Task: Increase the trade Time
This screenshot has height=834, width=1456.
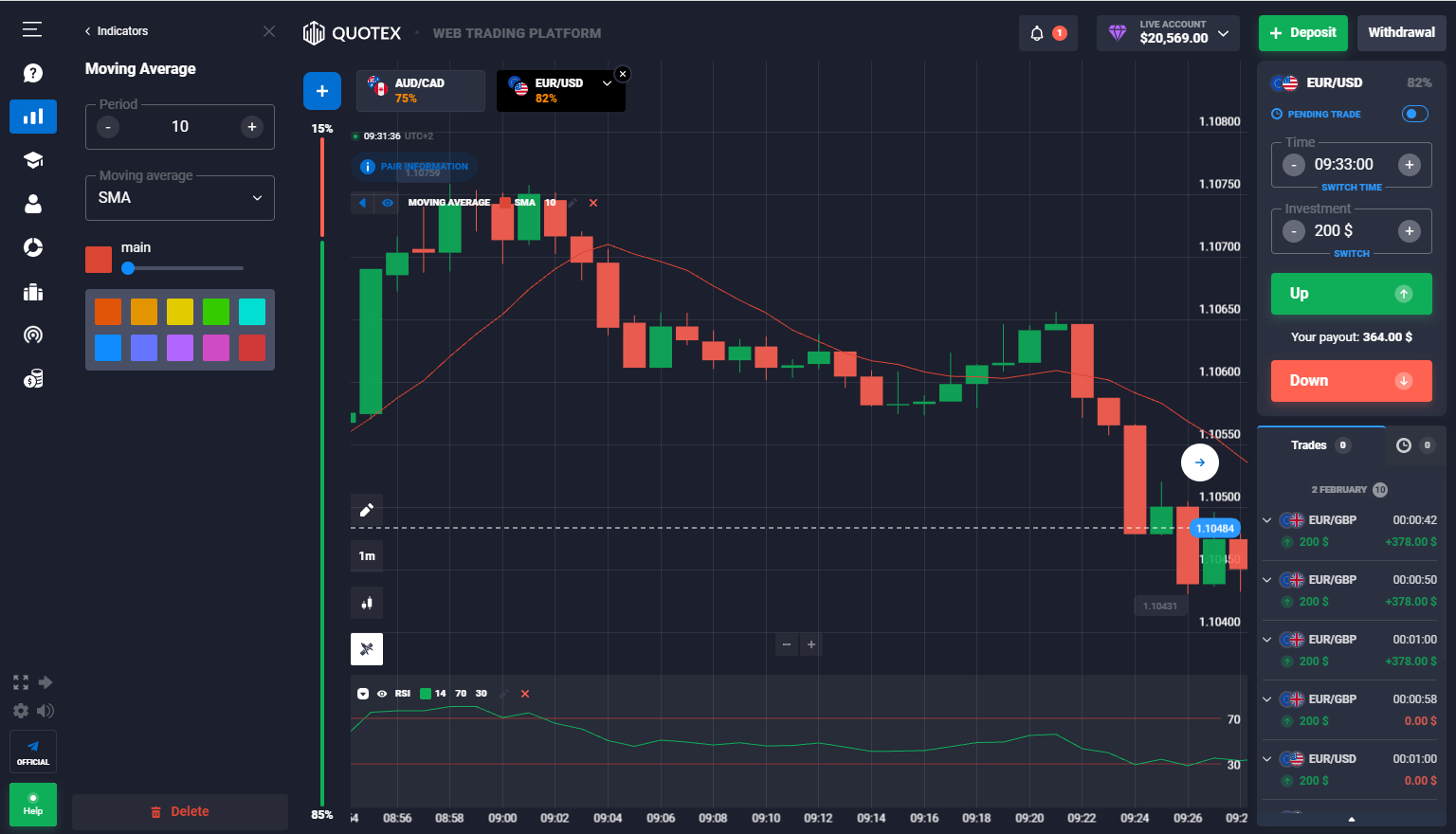Action: pos(1410,165)
